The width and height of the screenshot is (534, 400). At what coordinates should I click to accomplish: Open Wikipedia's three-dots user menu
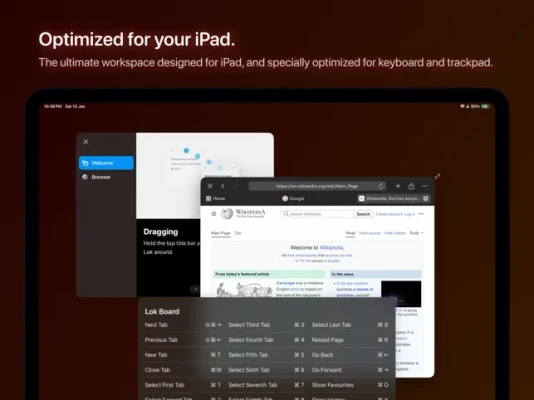click(421, 214)
